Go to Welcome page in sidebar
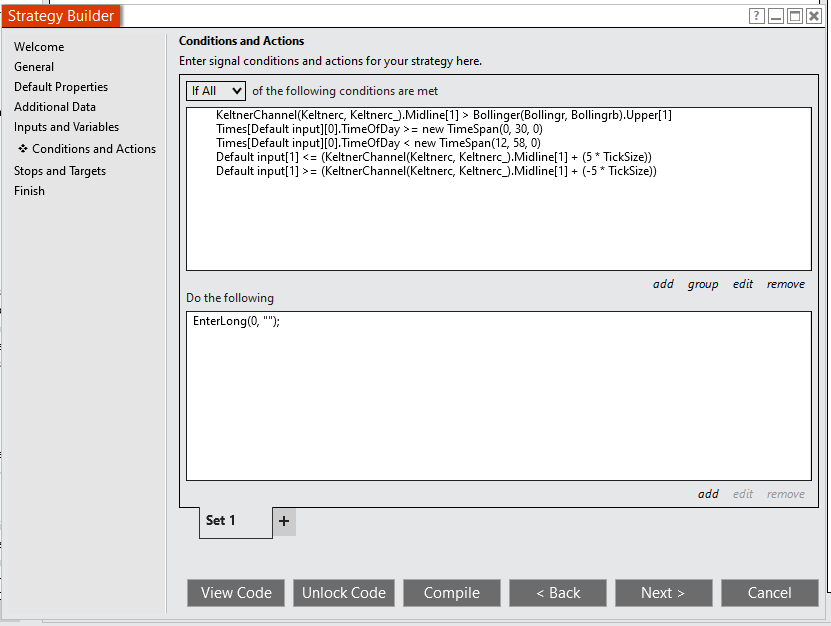This screenshot has width=831, height=626. [x=39, y=47]
